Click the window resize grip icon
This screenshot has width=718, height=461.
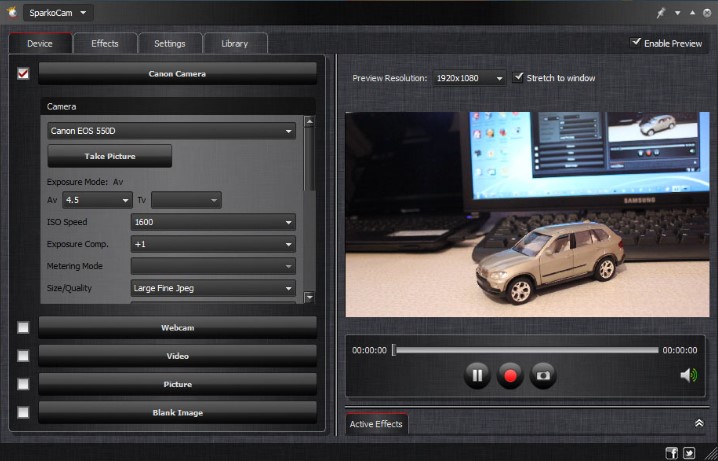click(x=710, y=453)
